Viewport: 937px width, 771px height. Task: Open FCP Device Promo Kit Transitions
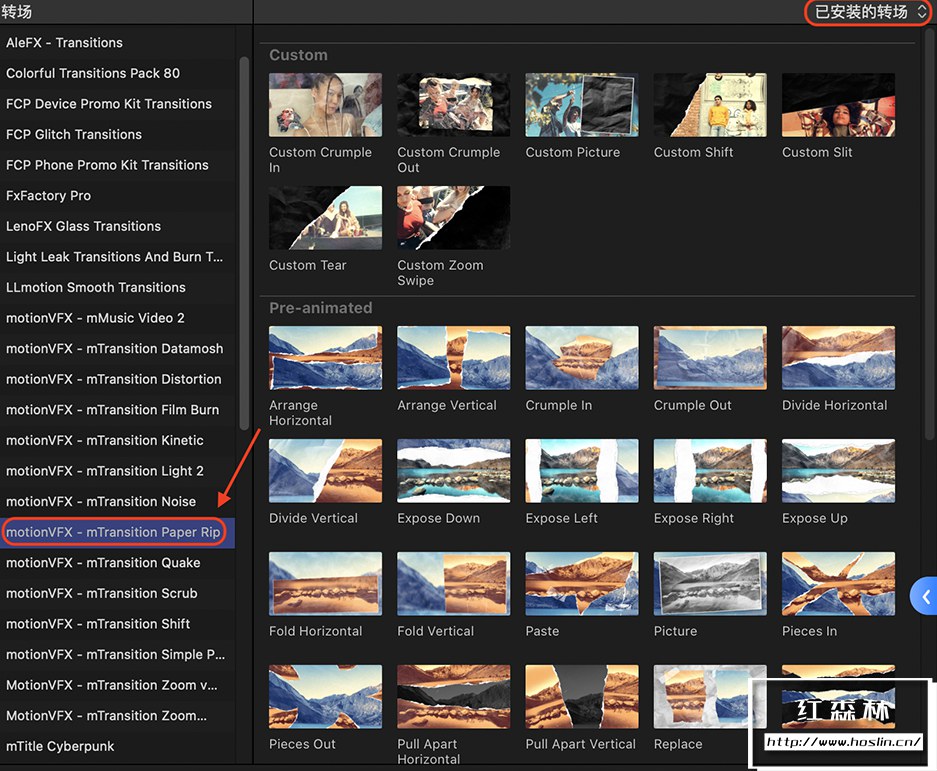pos(118,103)
